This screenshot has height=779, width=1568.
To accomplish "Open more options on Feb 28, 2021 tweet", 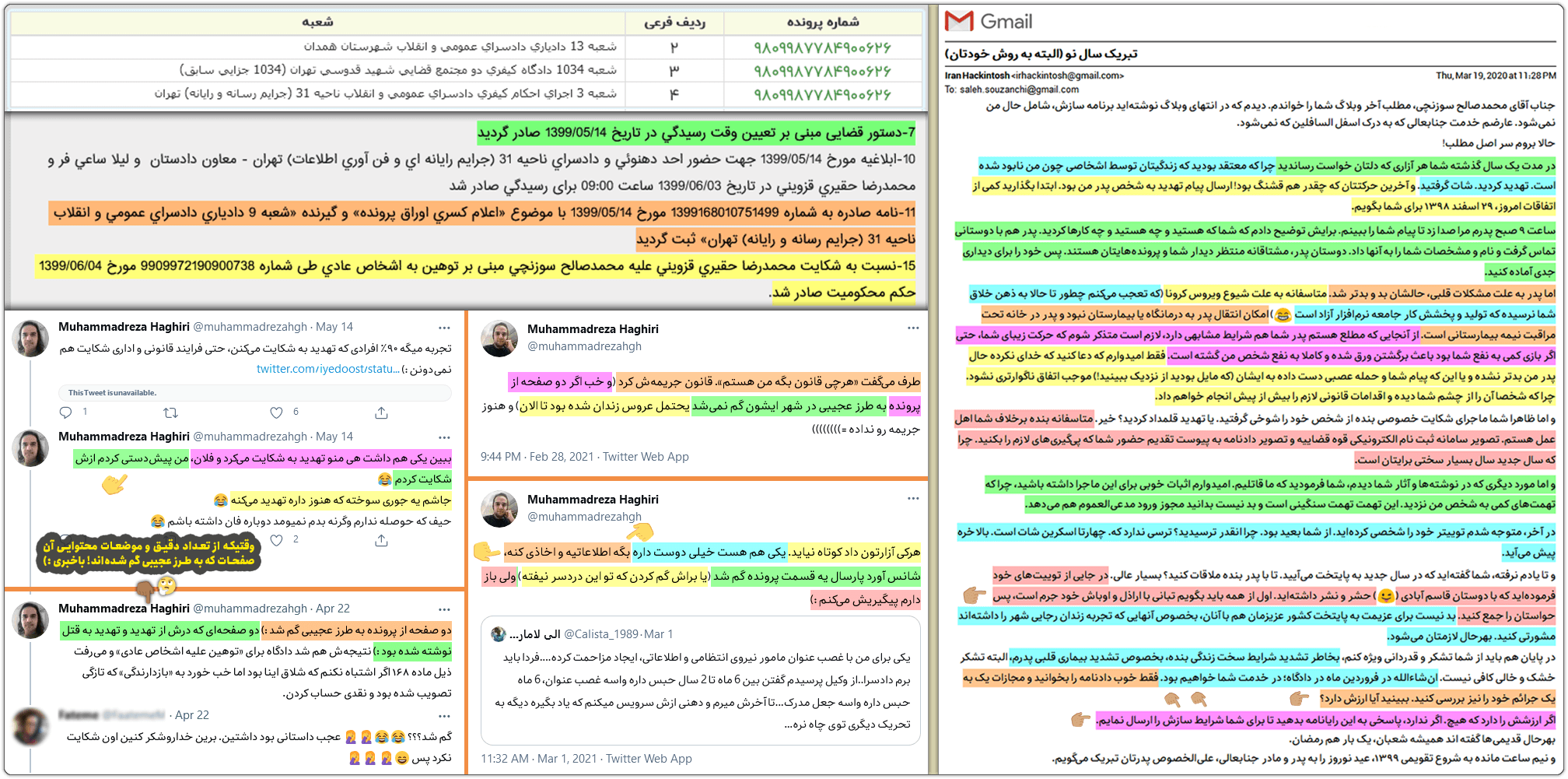I will 912,328.
